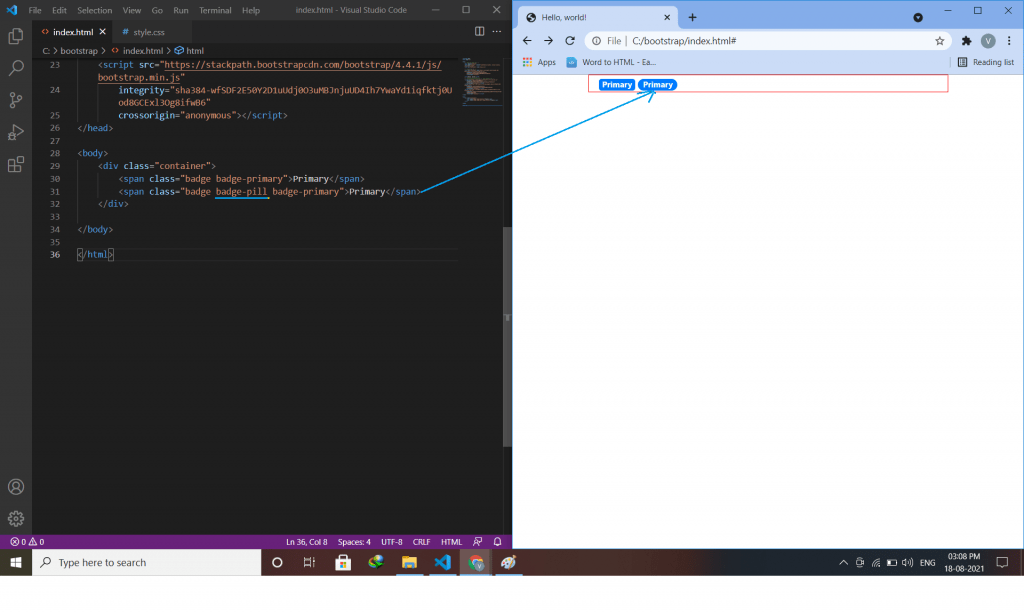Bookmark this page with the star icon
The image size is (1024, 612).
[x=940, y=40]
